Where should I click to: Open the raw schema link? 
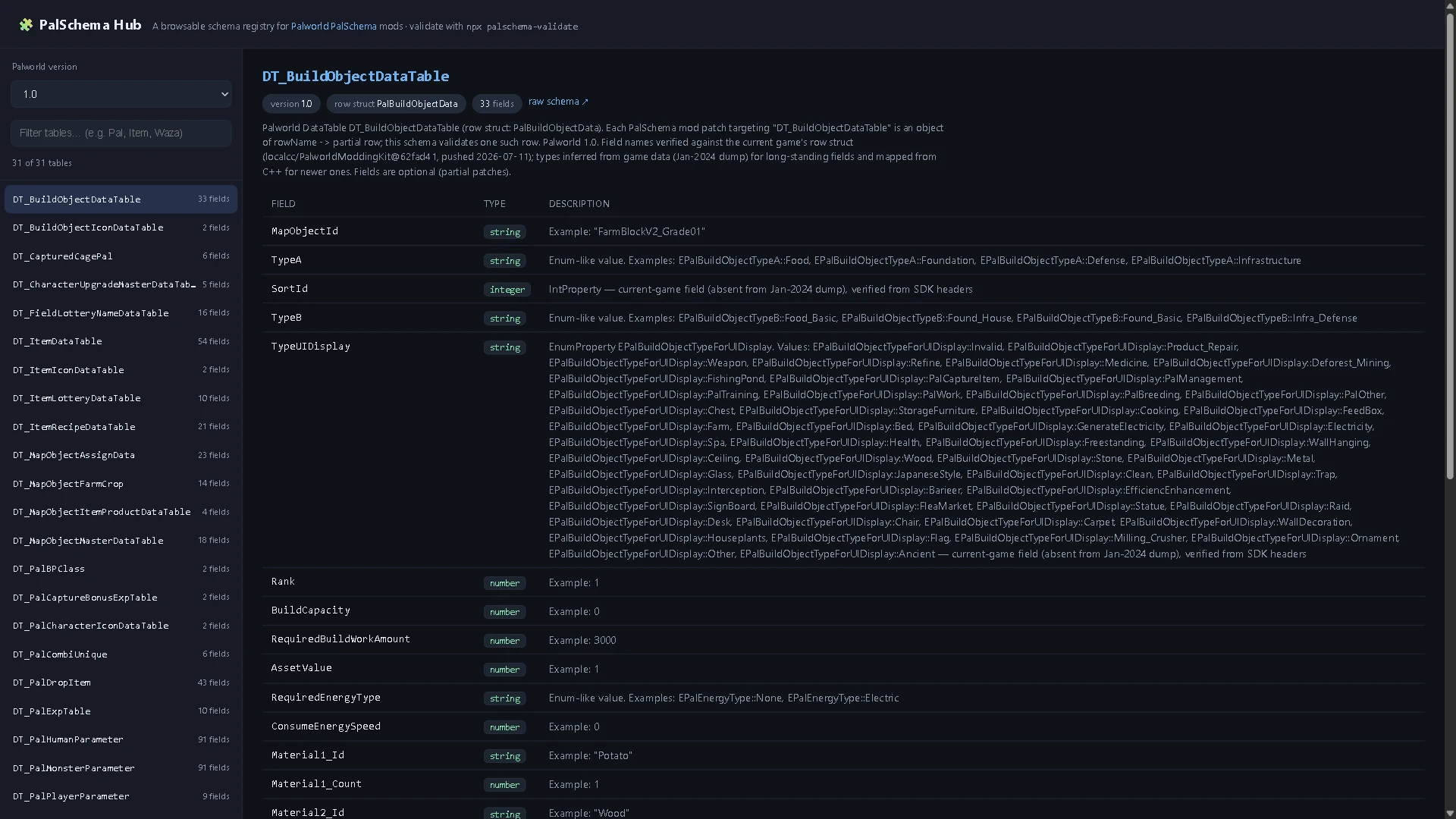[x=558, y=102]
